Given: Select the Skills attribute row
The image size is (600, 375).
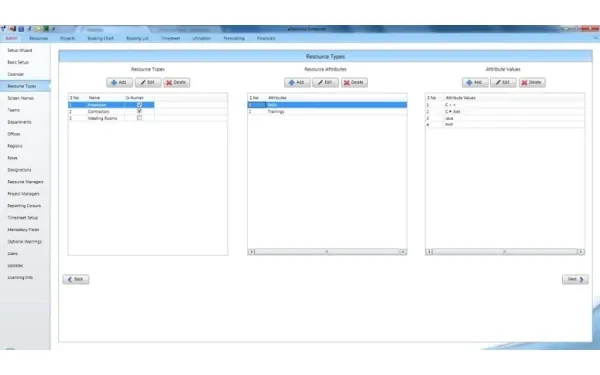Looking at the screenshot, I should pos(327,104).
